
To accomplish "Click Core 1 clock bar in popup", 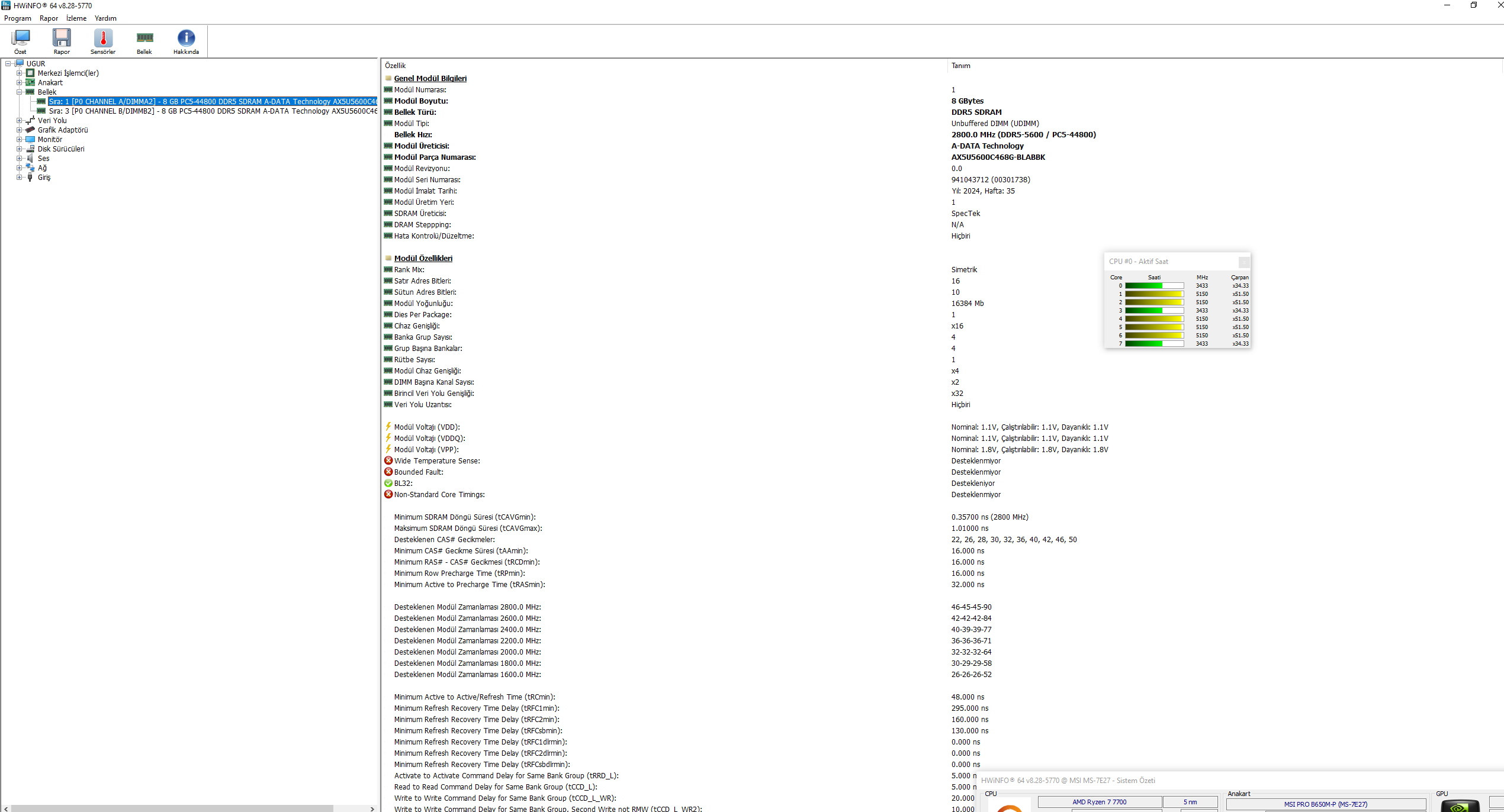I will 1154,294.
